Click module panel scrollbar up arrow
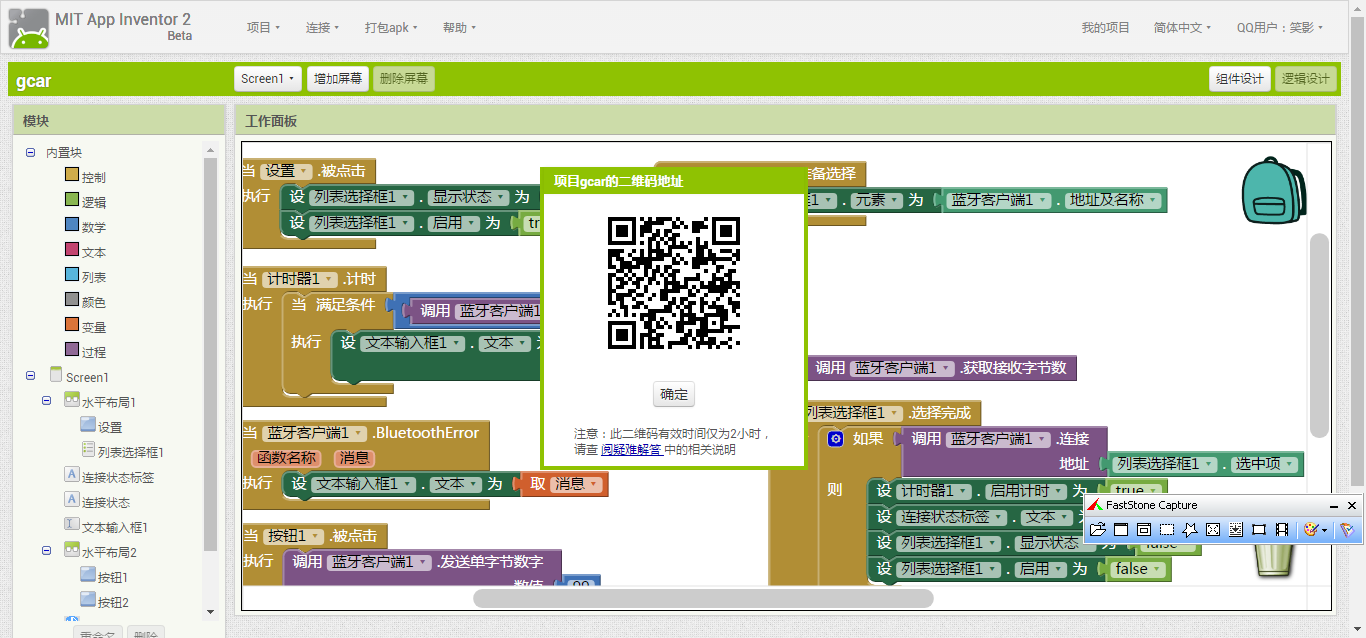Screen dimensions: 1366x638 point(210,151)
